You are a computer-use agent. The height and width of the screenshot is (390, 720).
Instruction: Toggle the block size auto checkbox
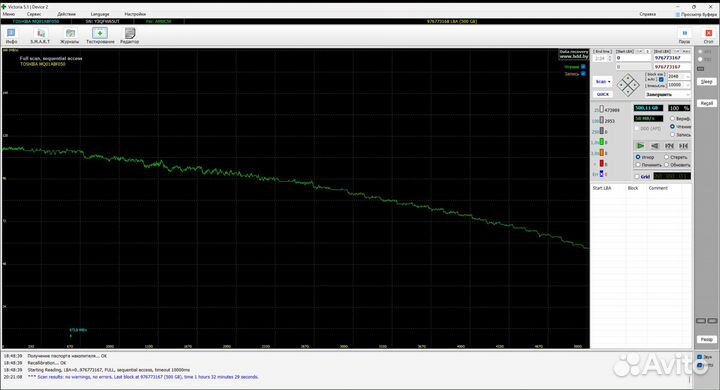(x=661, y=79)
